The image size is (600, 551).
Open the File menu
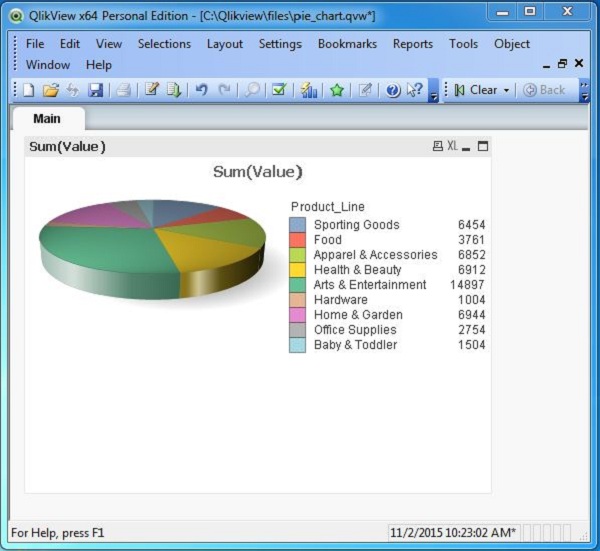click(35, 44)
